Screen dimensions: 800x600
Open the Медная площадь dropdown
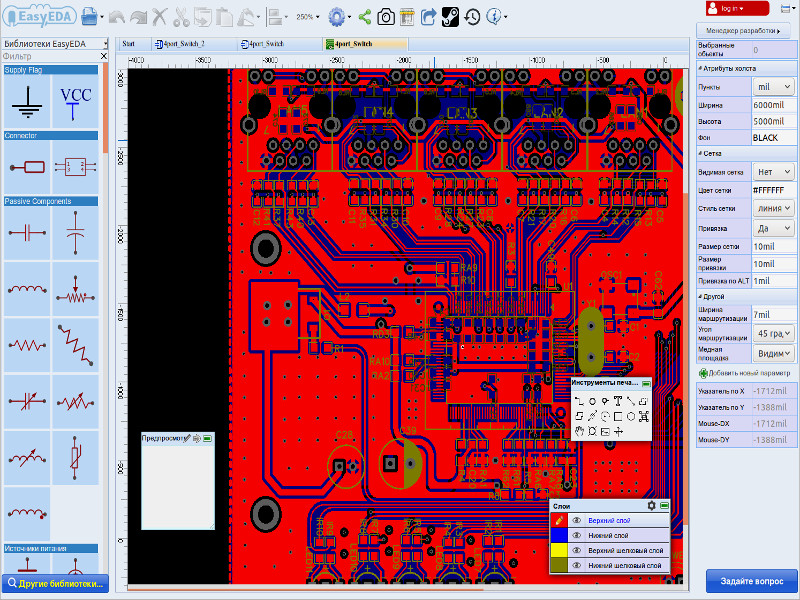(x=774, y=353)
